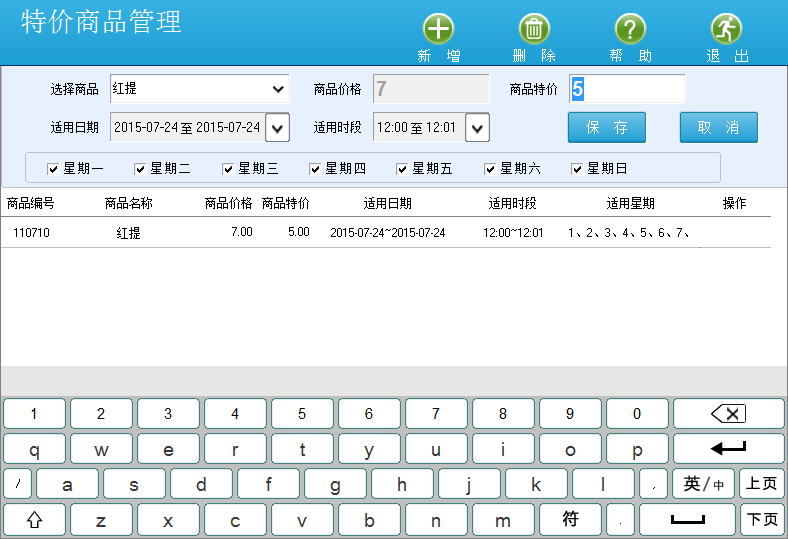
Task: Uncheck the 星期一 (Monday) checkbox
Action: point(54,169)
